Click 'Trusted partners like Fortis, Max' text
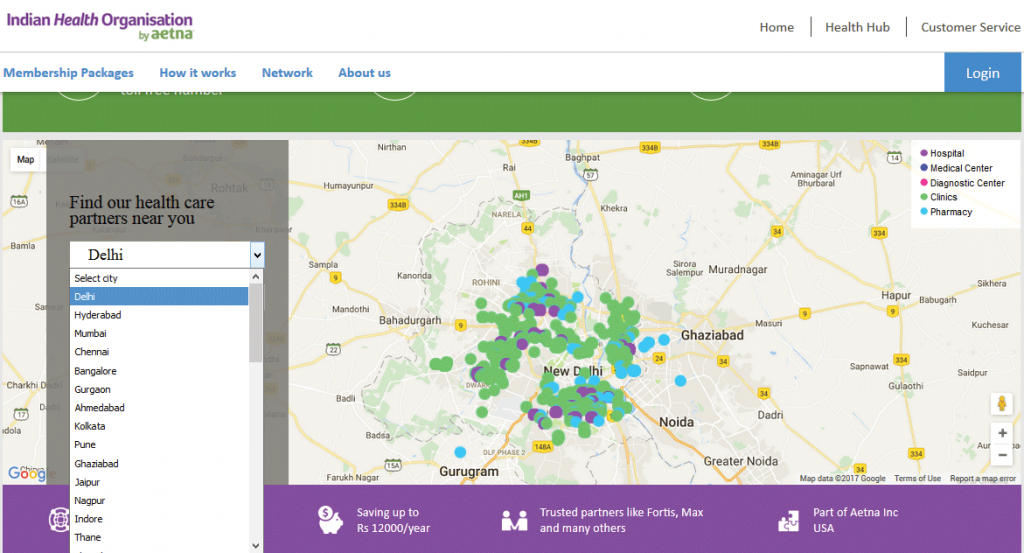 coord(621,513)
